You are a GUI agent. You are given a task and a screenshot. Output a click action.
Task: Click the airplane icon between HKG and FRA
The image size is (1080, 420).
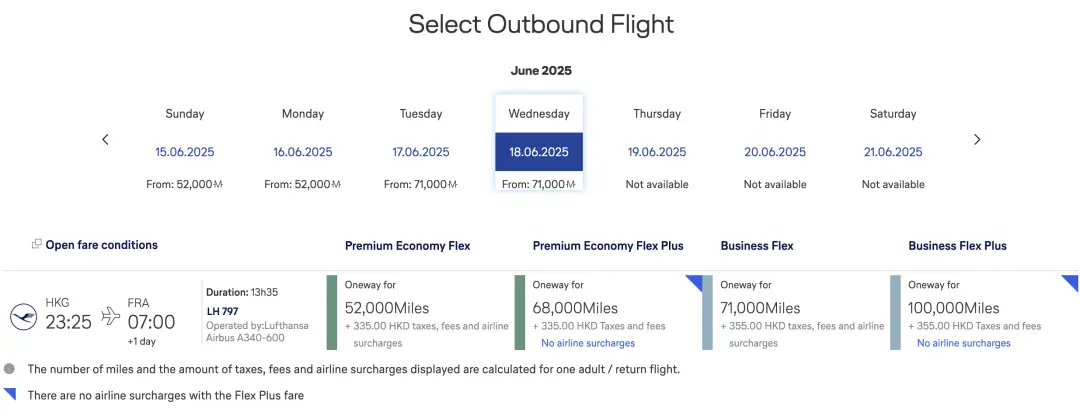pyautogui.click(x=110, y=316)
